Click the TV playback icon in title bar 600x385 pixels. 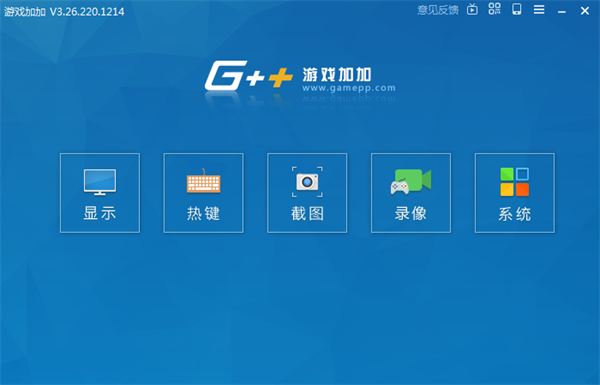pyautogui.click(x=472, y=10)
